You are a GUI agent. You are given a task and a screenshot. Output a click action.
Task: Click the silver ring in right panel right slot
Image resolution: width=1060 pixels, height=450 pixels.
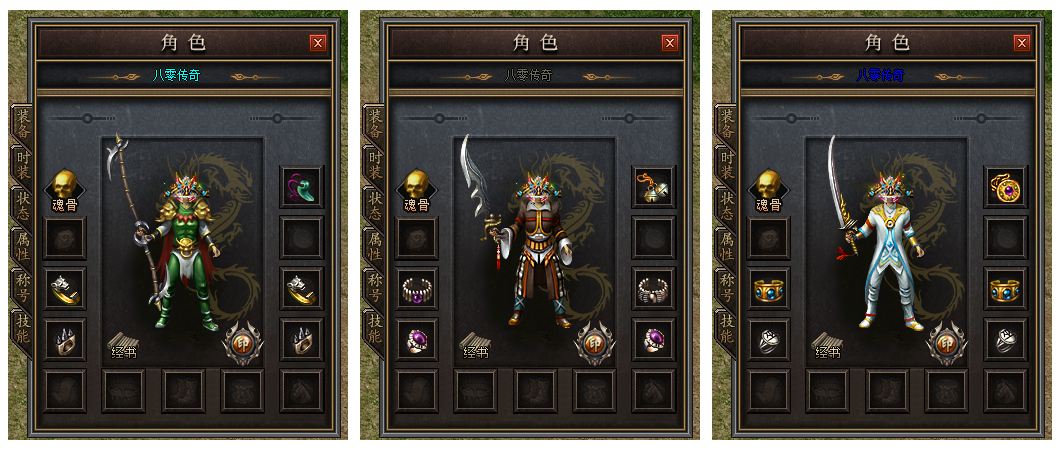pos(1006,339)
